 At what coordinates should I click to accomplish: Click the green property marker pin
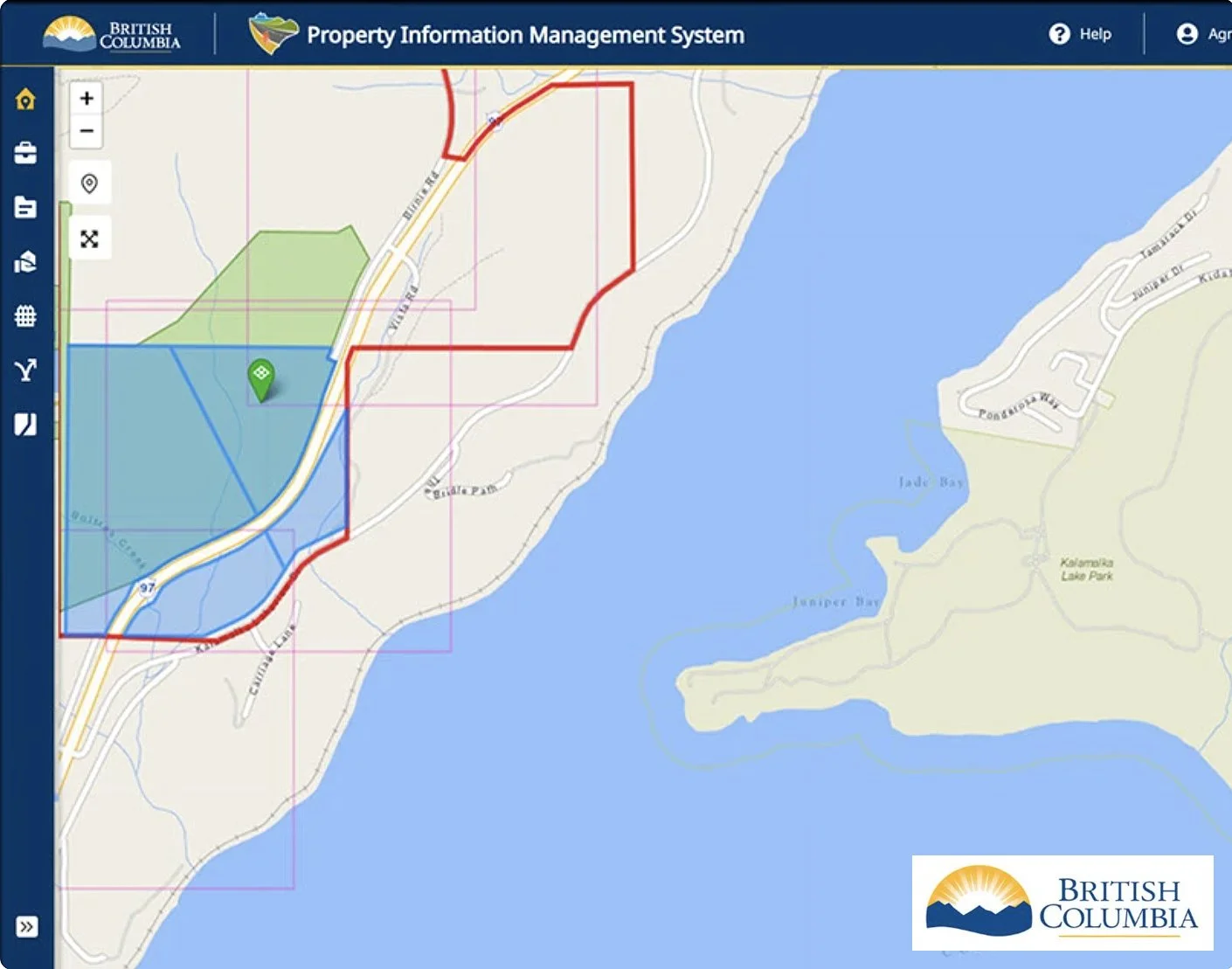click(261, 379)
